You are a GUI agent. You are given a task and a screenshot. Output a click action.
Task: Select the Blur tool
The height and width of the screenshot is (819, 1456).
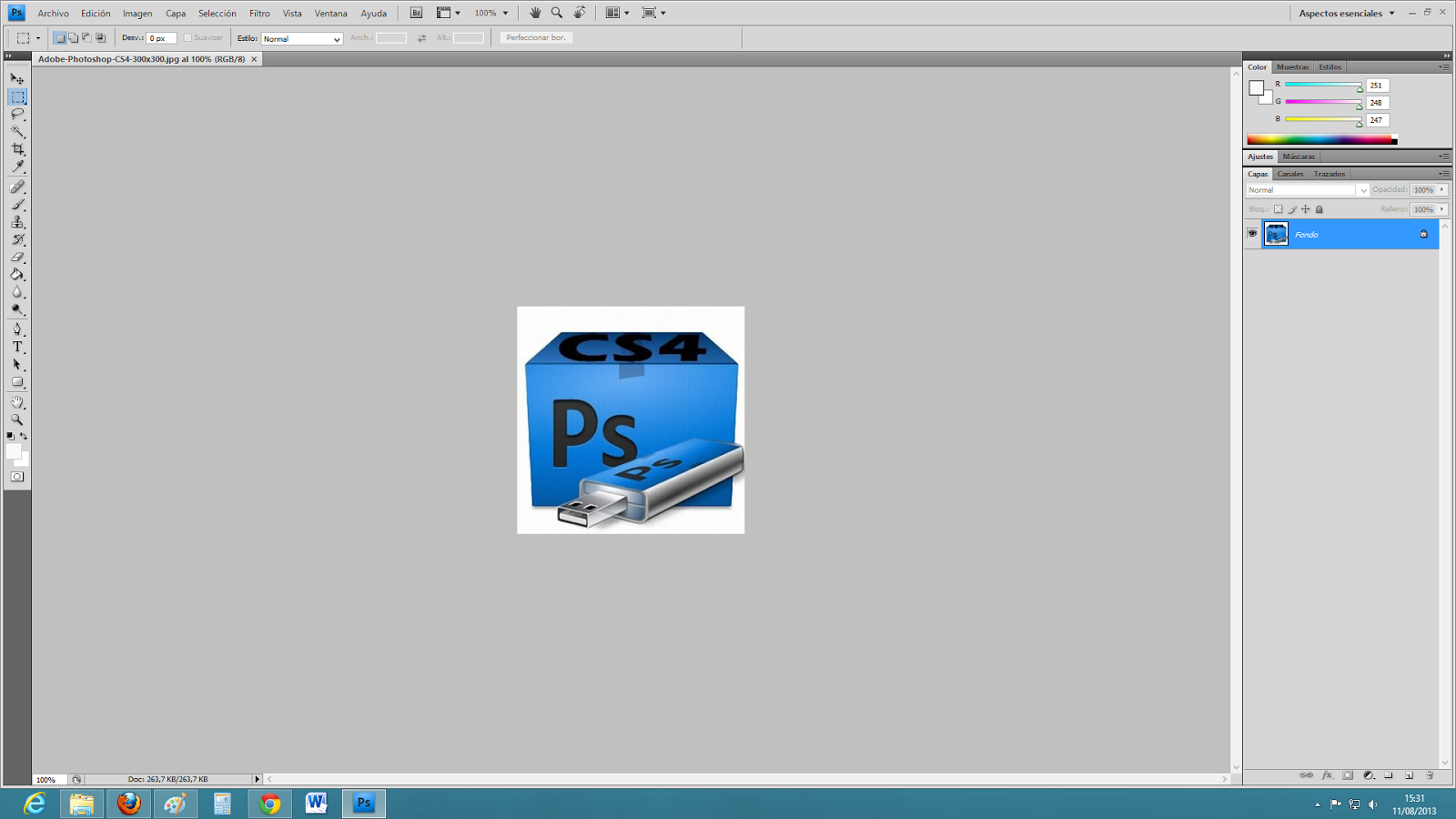pyautogui.click(x=17, y=292)
